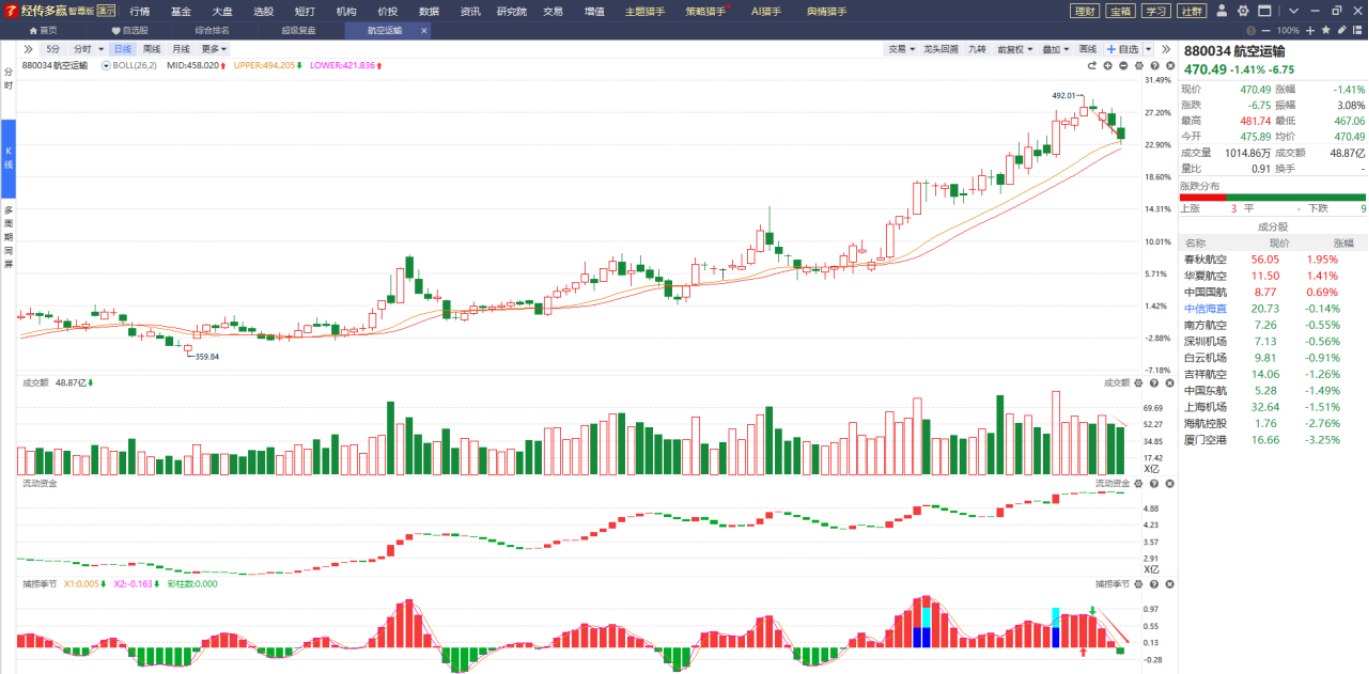Switch chart to 日线 daily period

(122, 49)
